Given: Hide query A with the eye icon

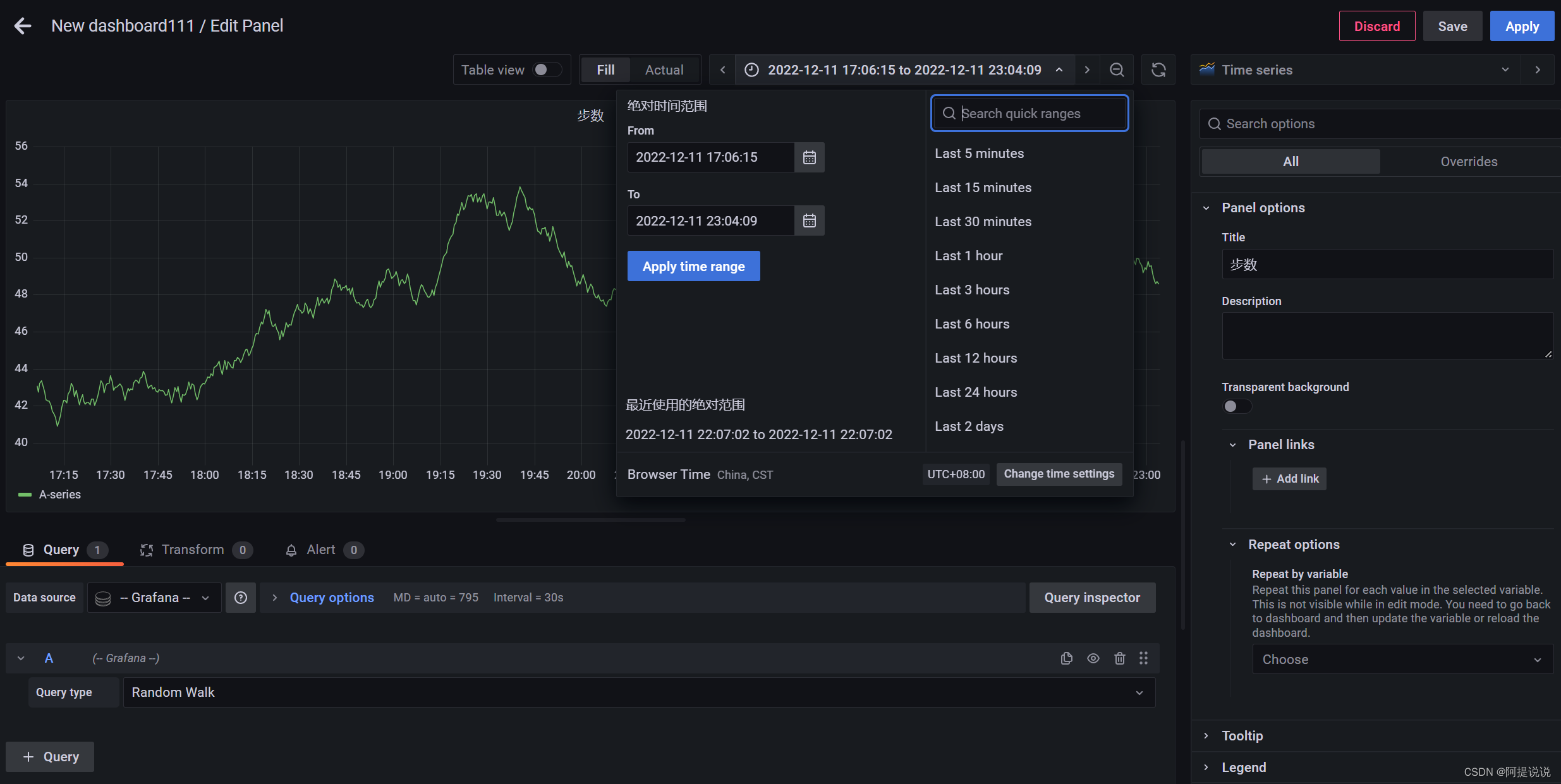Looking at the screenshot, I should [x=1093, y=658].
